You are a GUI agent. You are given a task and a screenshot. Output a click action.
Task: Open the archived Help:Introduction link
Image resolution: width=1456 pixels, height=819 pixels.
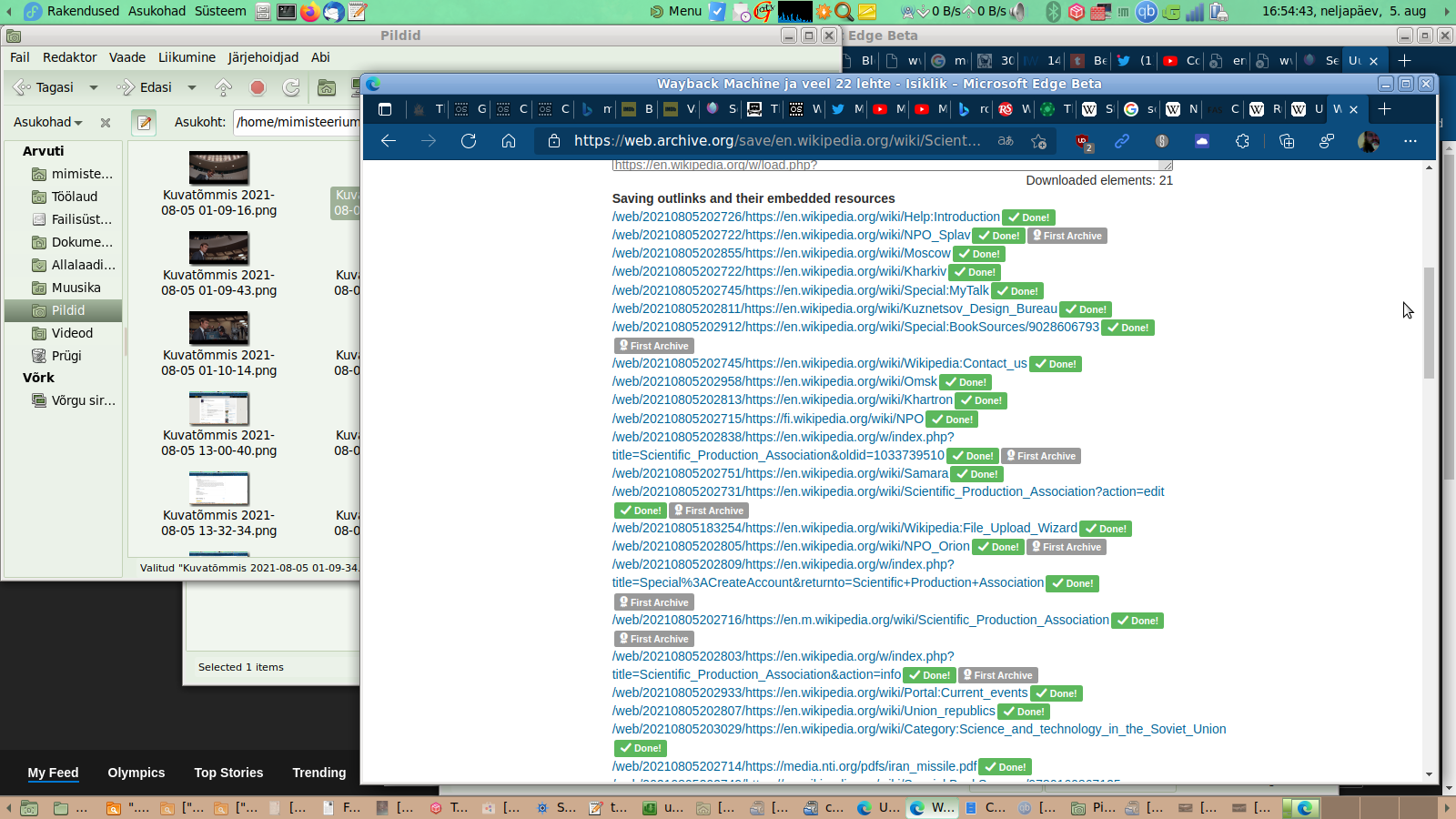tap(806, 217)
